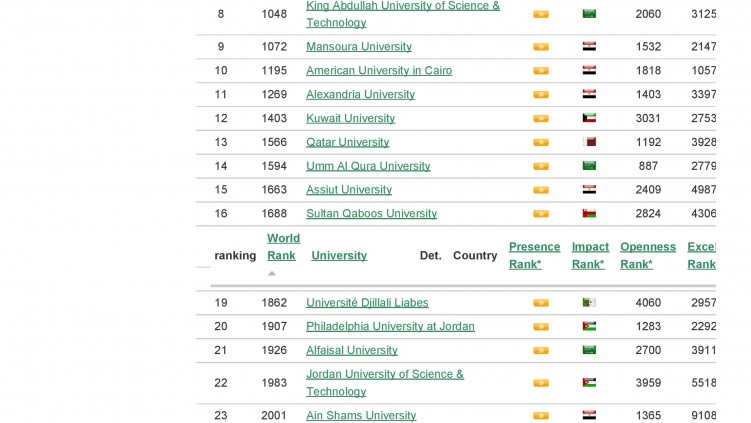The height and width of the screenshot is (423, 751).
Task: Open details icon for Philadelphia University at Jordan
Action: 541,327
